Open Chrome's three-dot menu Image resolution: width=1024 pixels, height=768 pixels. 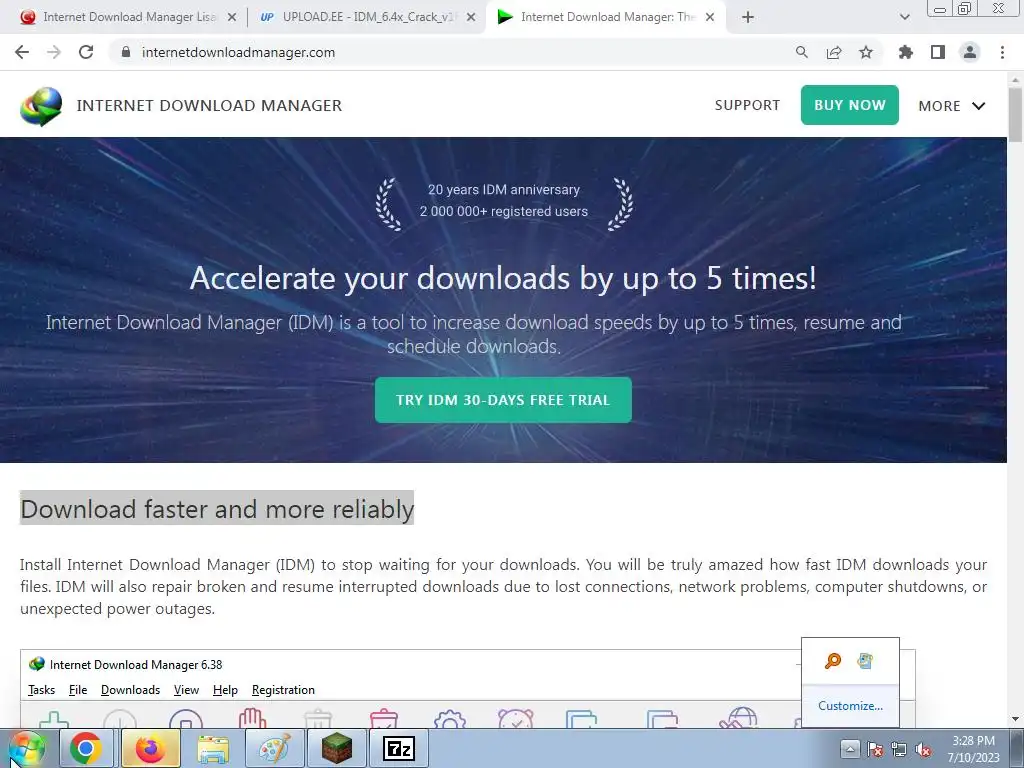(1002, 52)
